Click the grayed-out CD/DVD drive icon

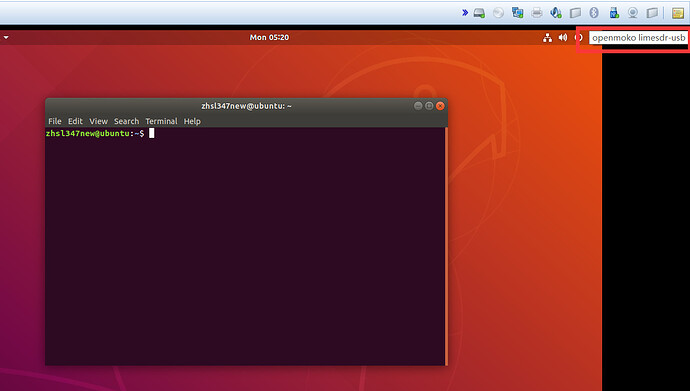498,13
